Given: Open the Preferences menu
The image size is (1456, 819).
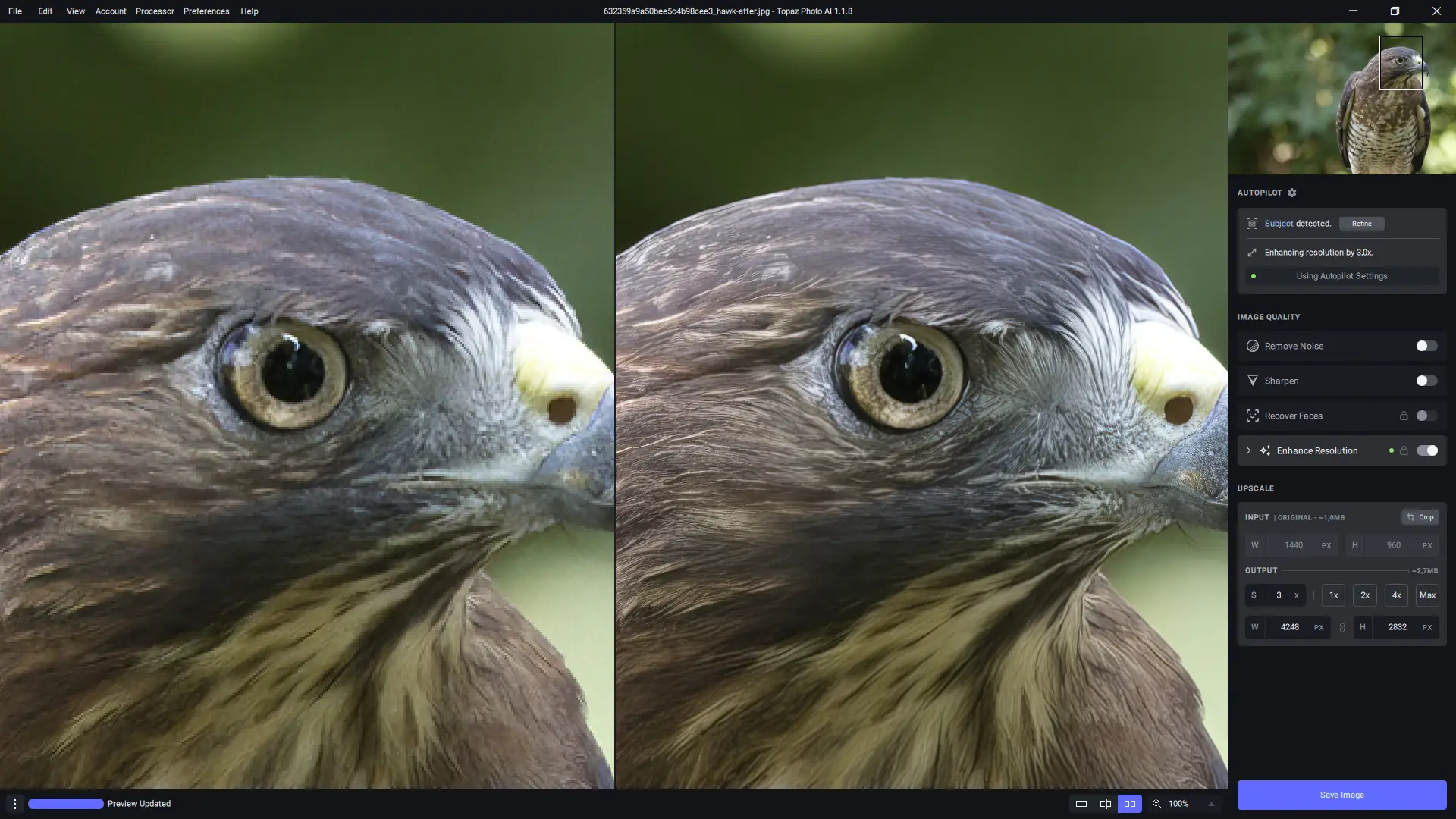Looking at the screenshot, I should click(x=206, y=11).
